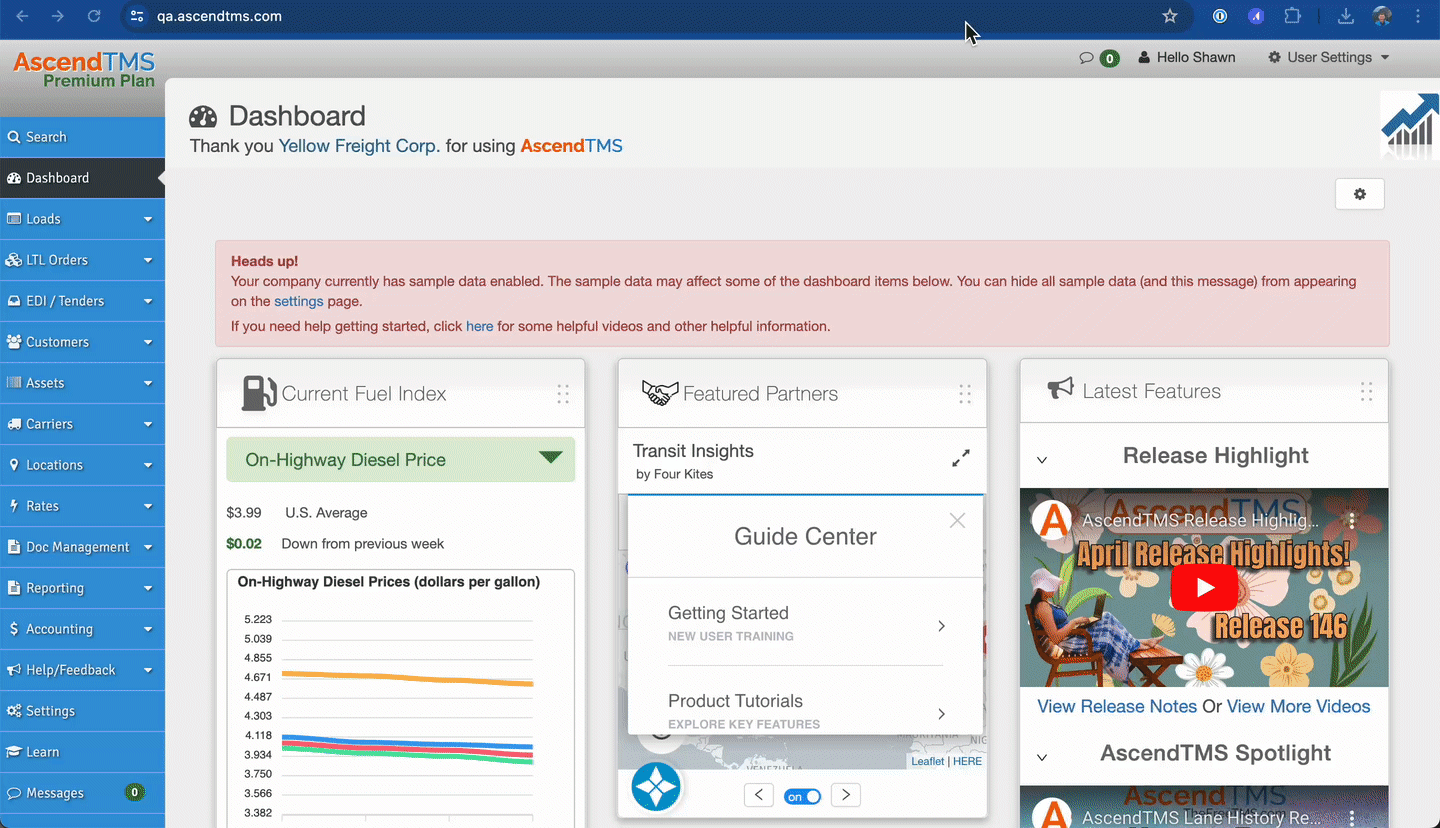Click the Assets dropdown arrow in sidebar
Viewport: 1440px width, 828px height.
(x=148, y=384)
